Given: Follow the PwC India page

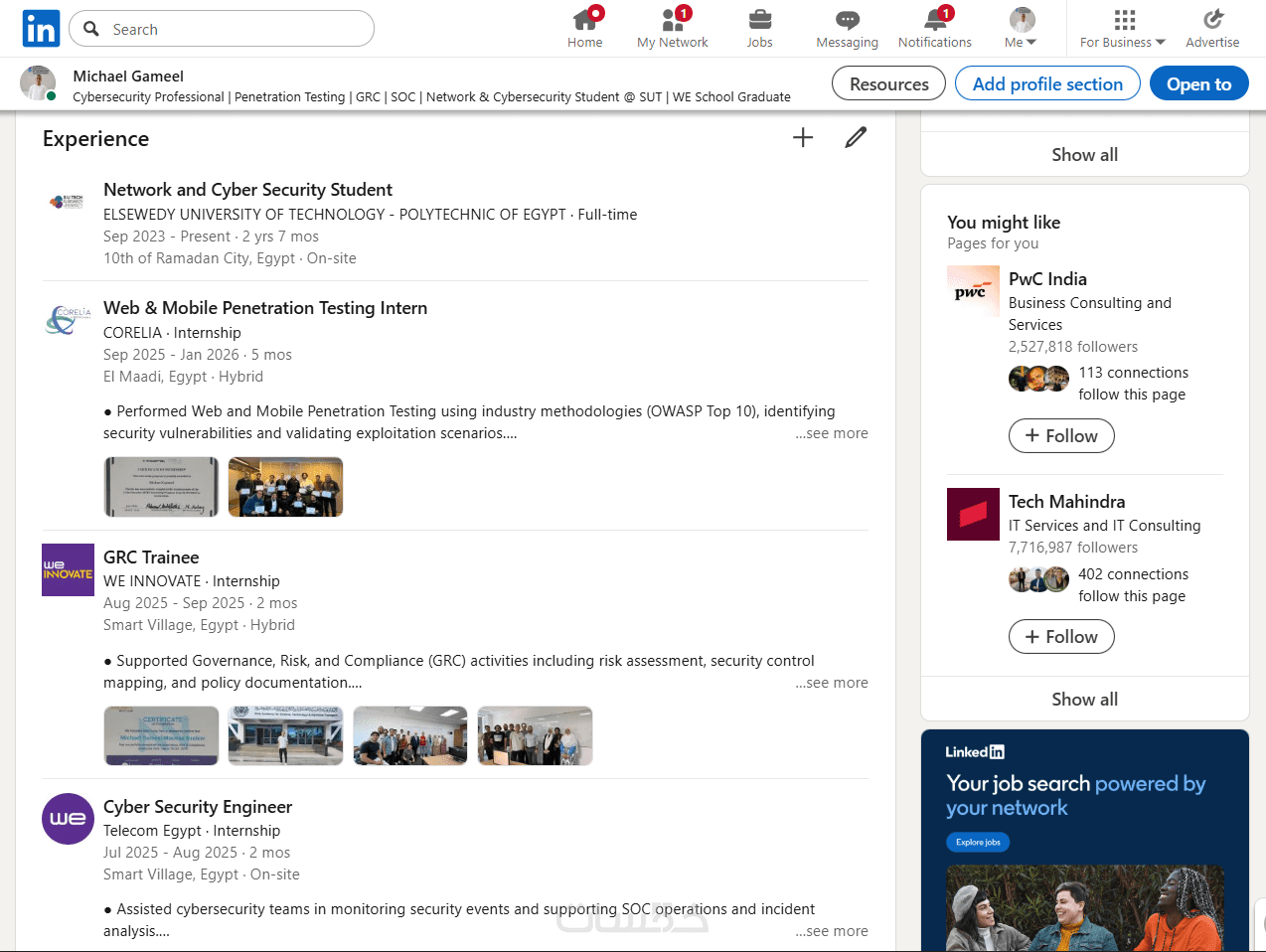Looking at the screenshot, I should [x=1061, y=436].
